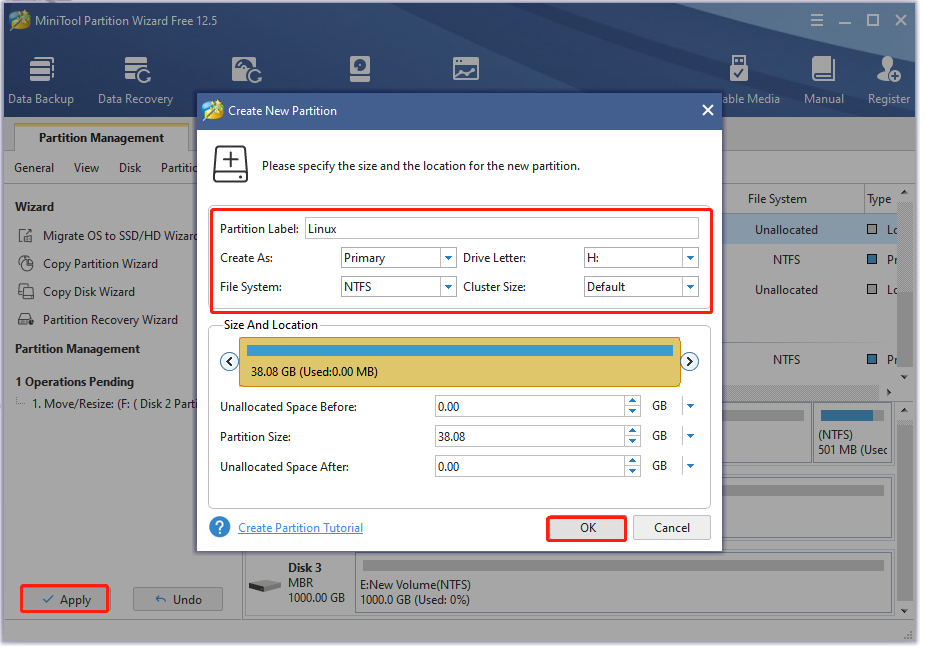Viewport: 925px width, 648px height.
Task: Launch Migrate OS to SSD/HD Wizard
Action: (x=107, y=237)
